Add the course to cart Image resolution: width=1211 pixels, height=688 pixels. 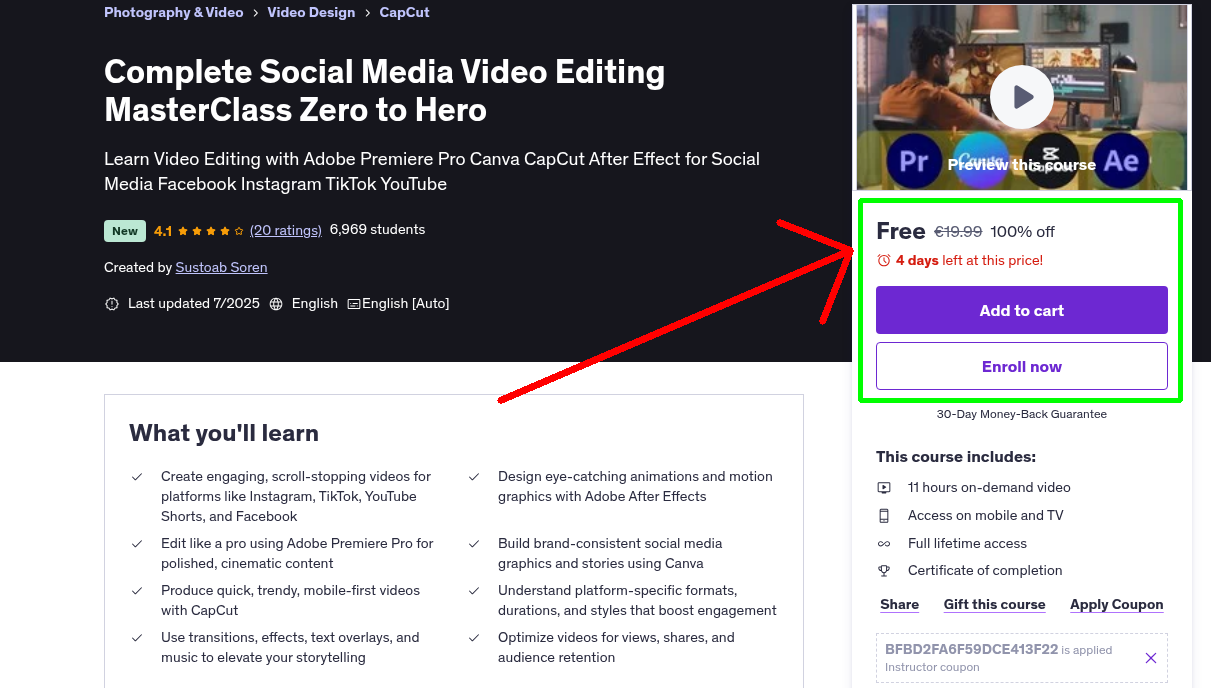click(1022, 310)
